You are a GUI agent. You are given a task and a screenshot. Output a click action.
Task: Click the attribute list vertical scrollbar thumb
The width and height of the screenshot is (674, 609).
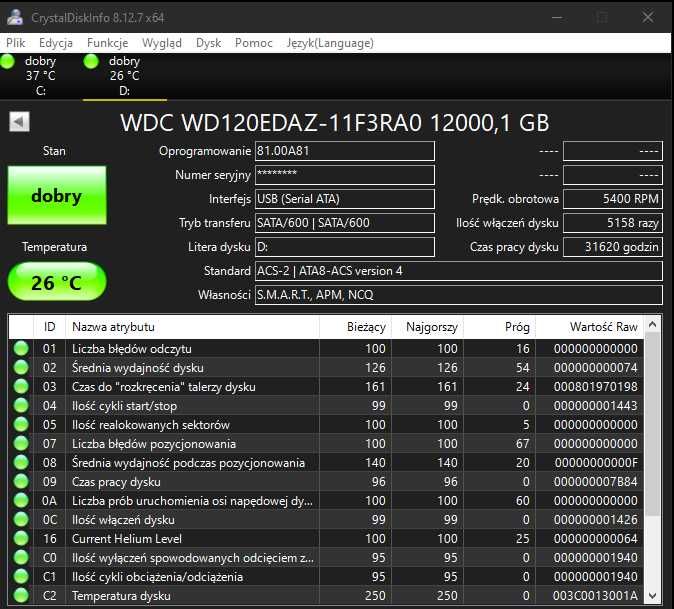653,425
